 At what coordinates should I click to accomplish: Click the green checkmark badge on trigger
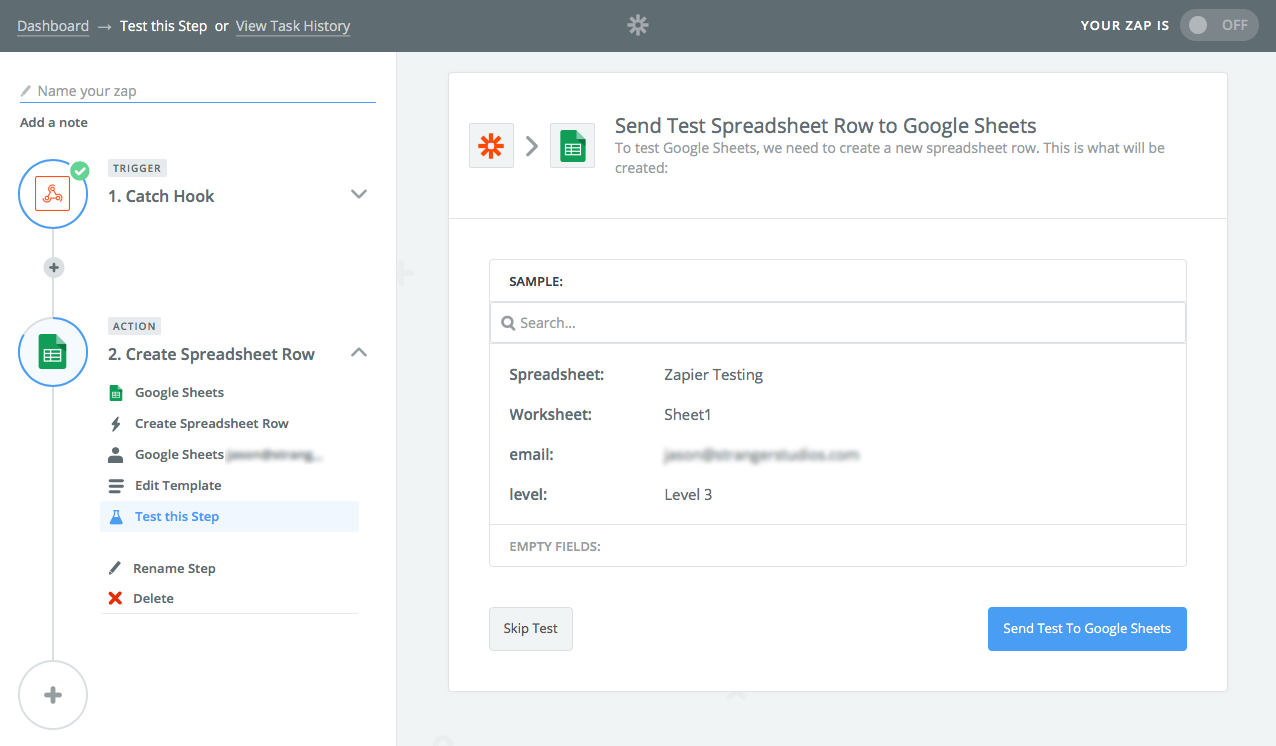click(x=80, y=171)
